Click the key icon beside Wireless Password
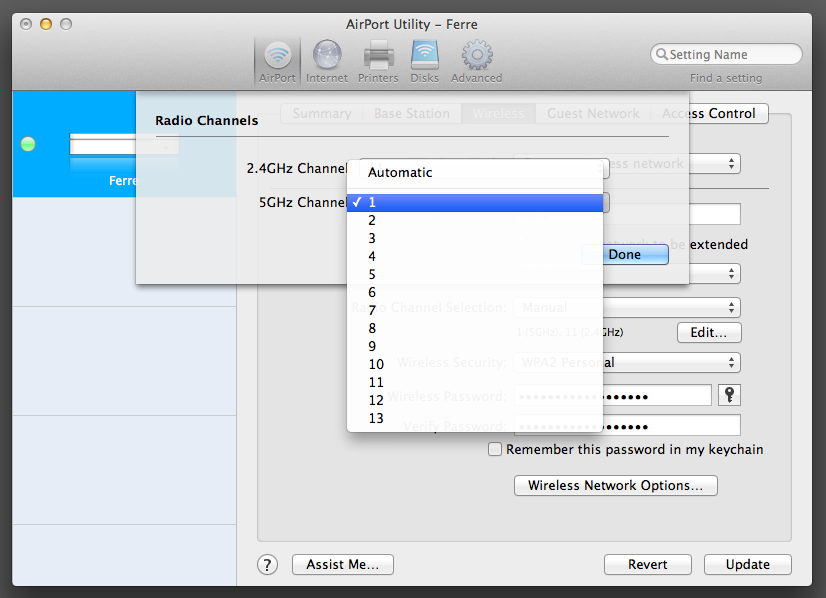 tap(729, 395)
